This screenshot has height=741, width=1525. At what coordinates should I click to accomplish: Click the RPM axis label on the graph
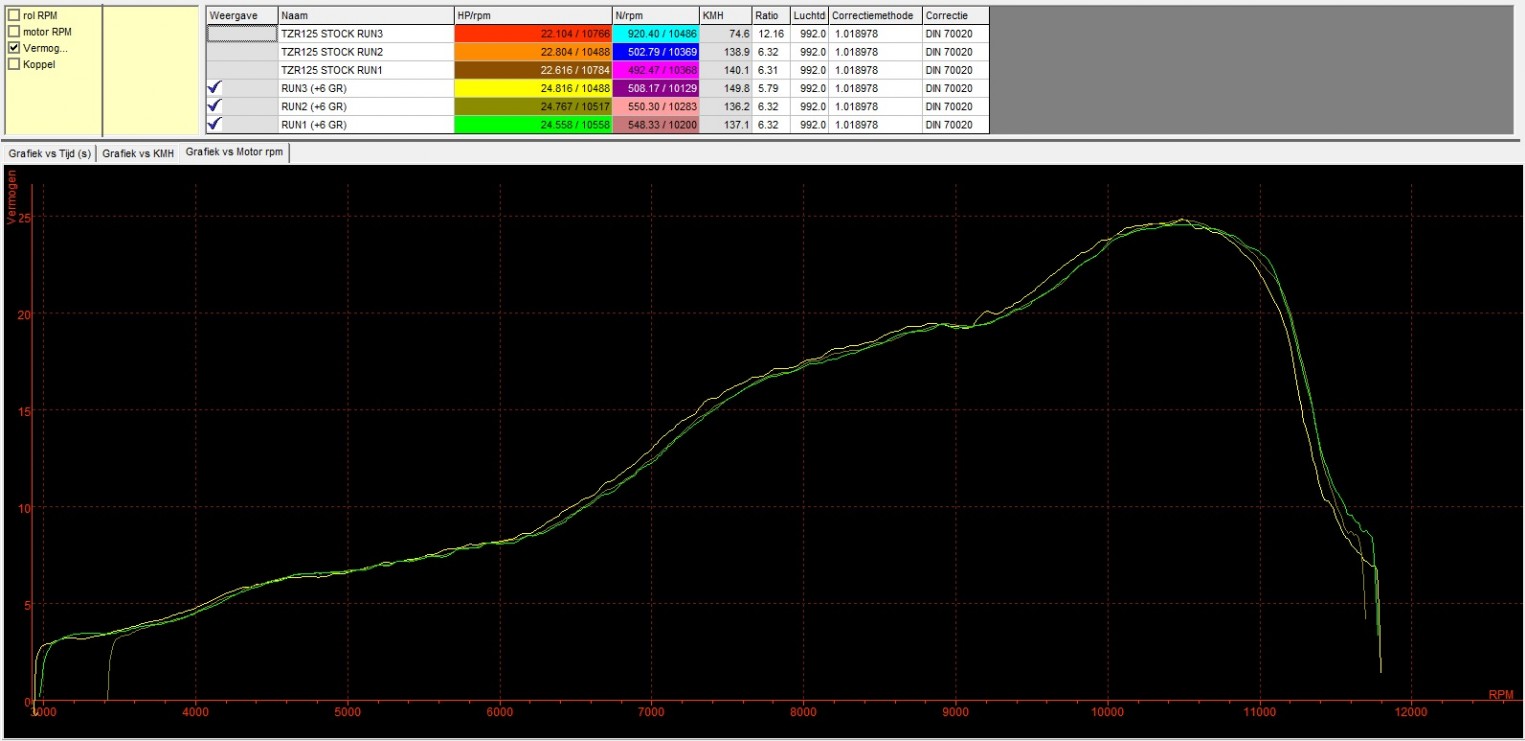click(1500, 693)
